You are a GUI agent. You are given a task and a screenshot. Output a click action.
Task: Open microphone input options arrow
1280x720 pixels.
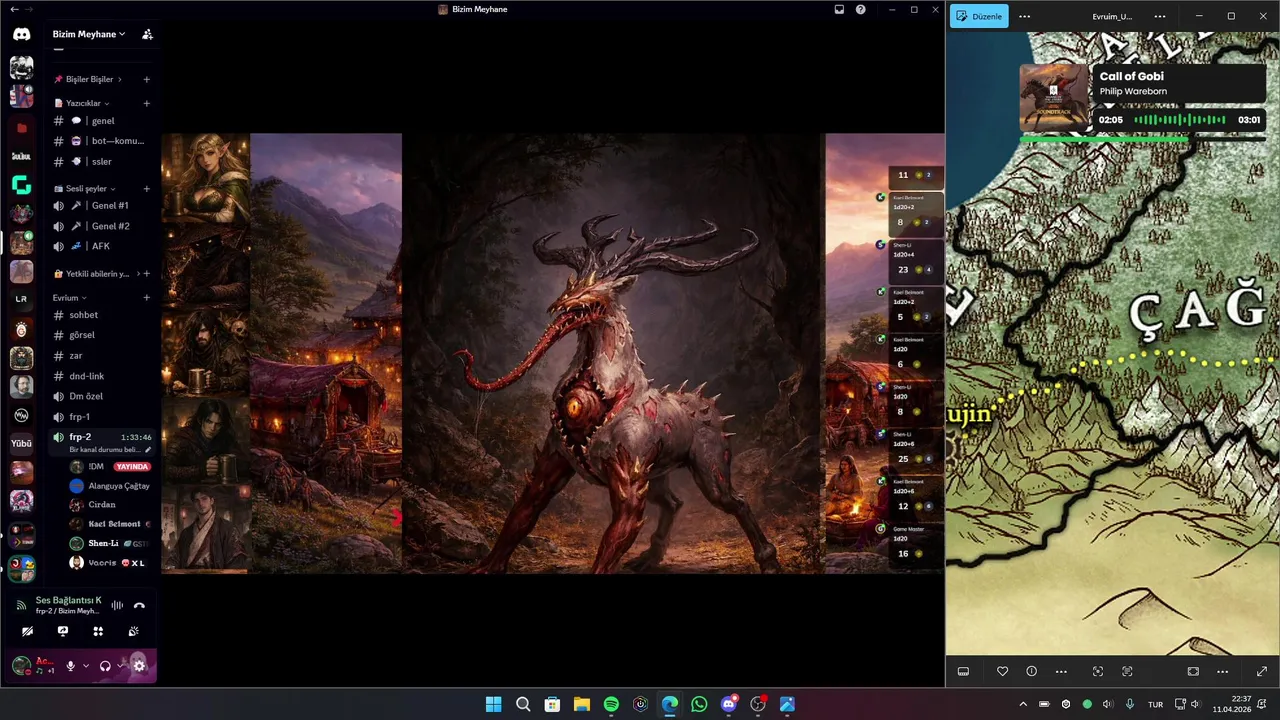point(86,666)
